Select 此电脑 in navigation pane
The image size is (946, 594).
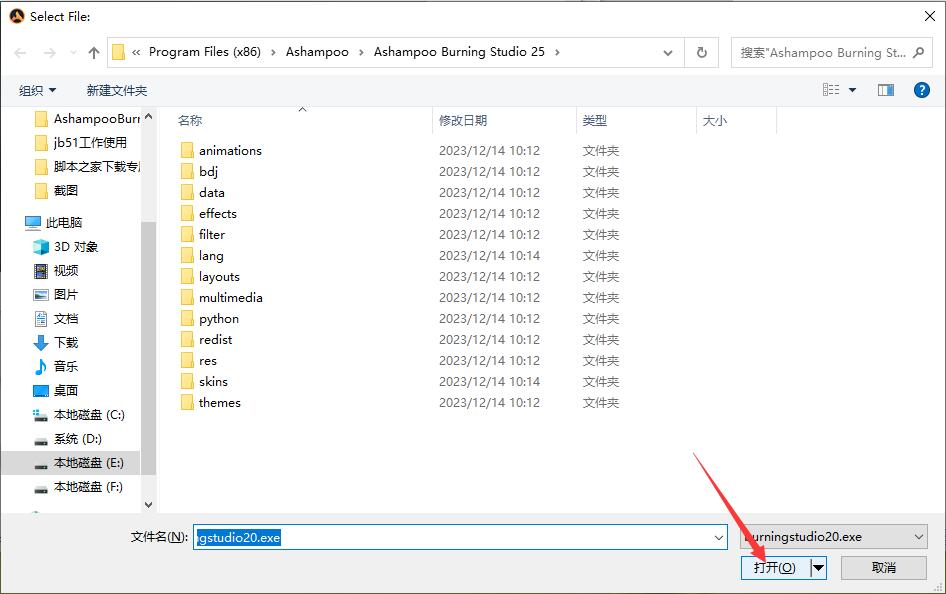pyautogui.click(x=53, y=223)
